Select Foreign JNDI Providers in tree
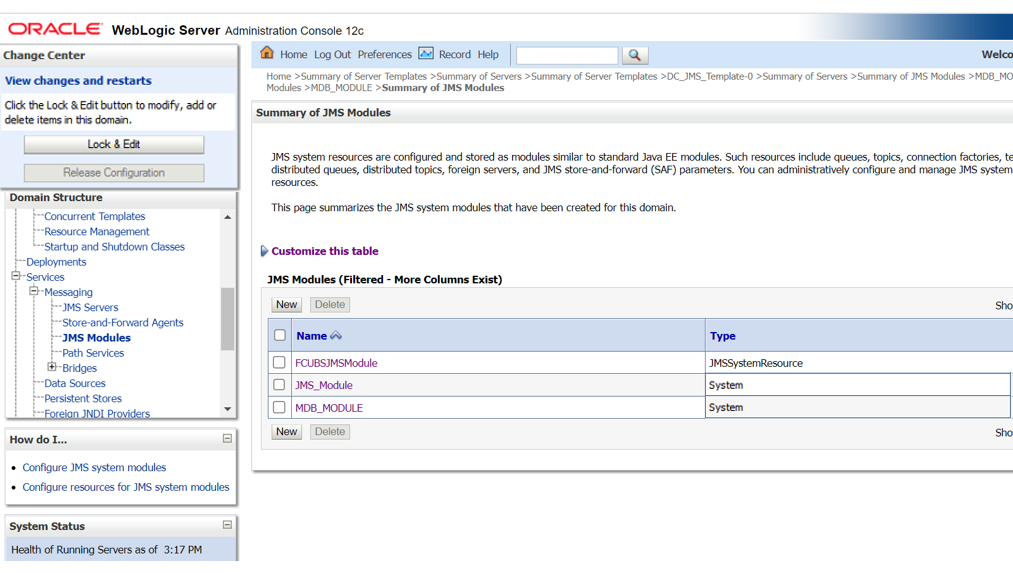This screenshot has height=573, width=1013. [97, 413]
